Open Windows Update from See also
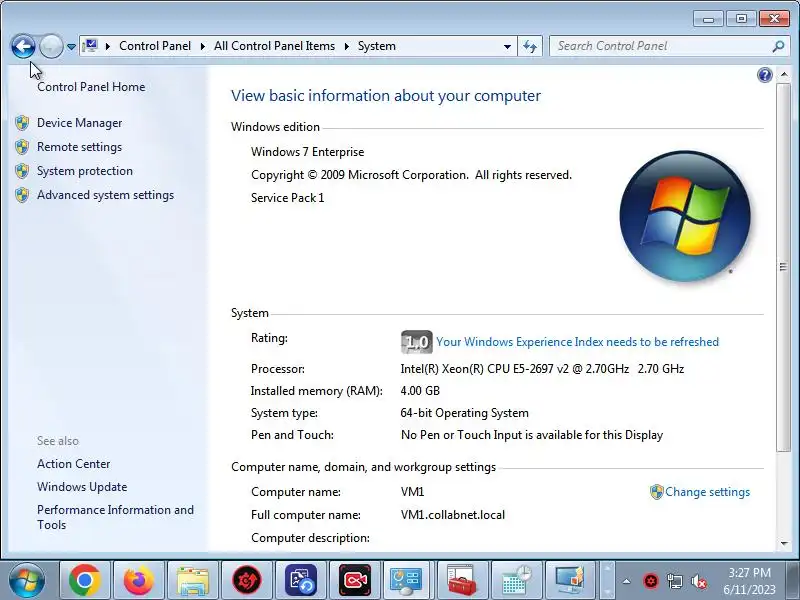800x600 pixels. click(82, 487)
